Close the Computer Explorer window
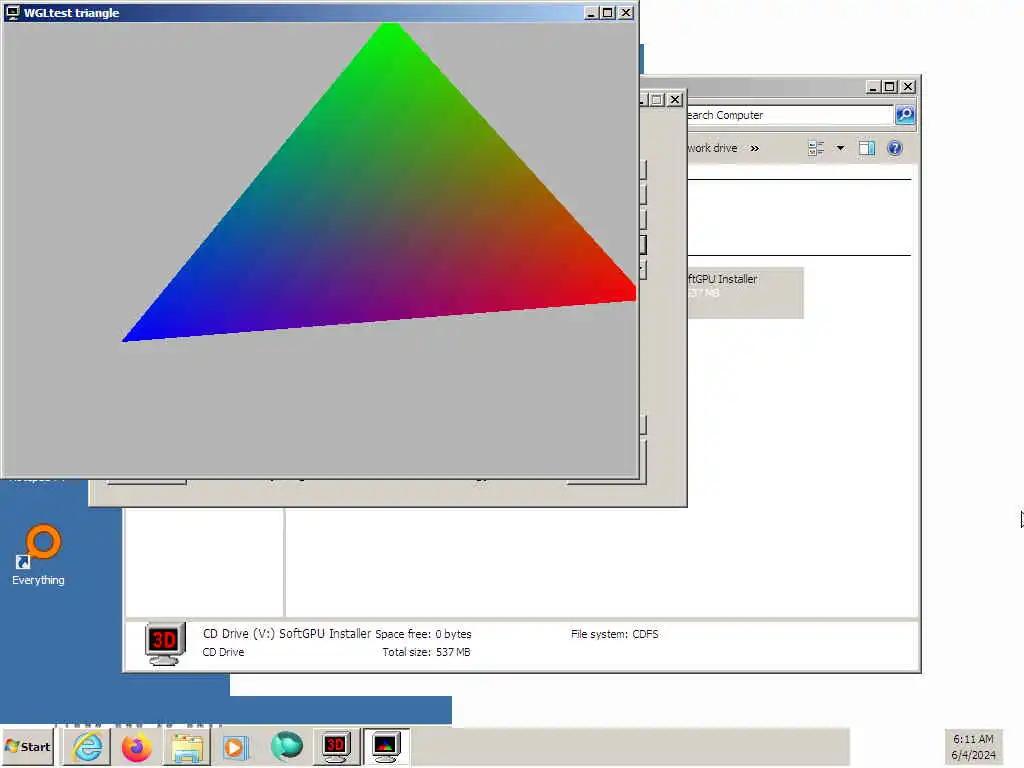Viewport: 1024px width, 768px height. (908, 87)
